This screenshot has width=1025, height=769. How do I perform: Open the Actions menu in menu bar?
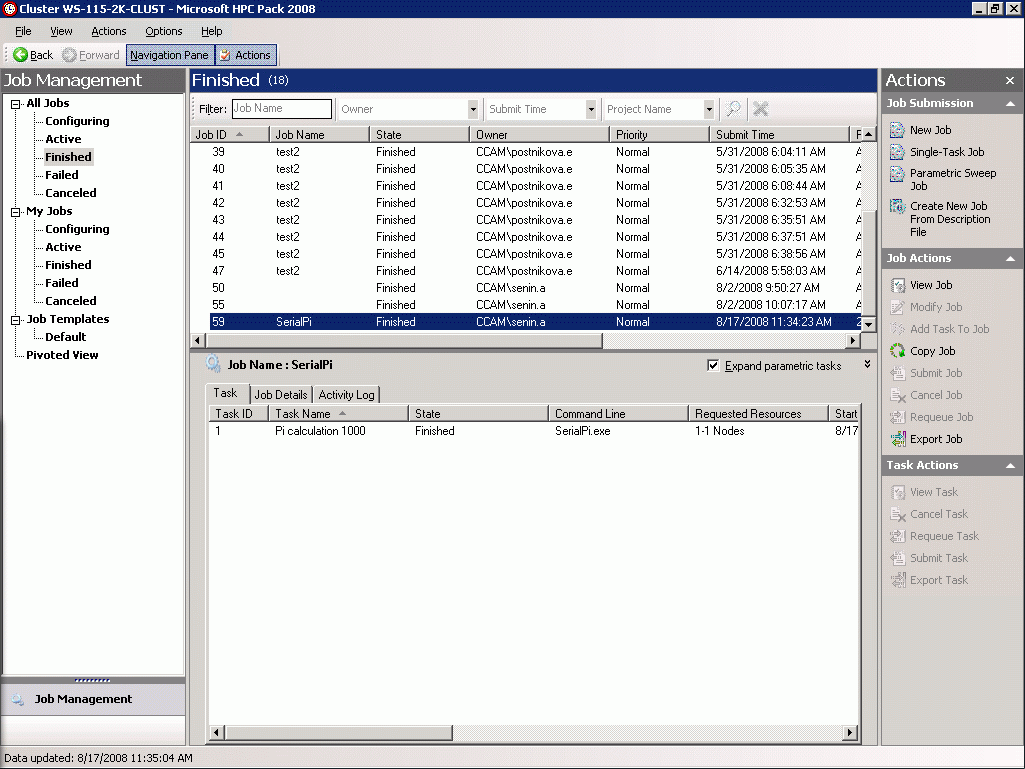109,31
